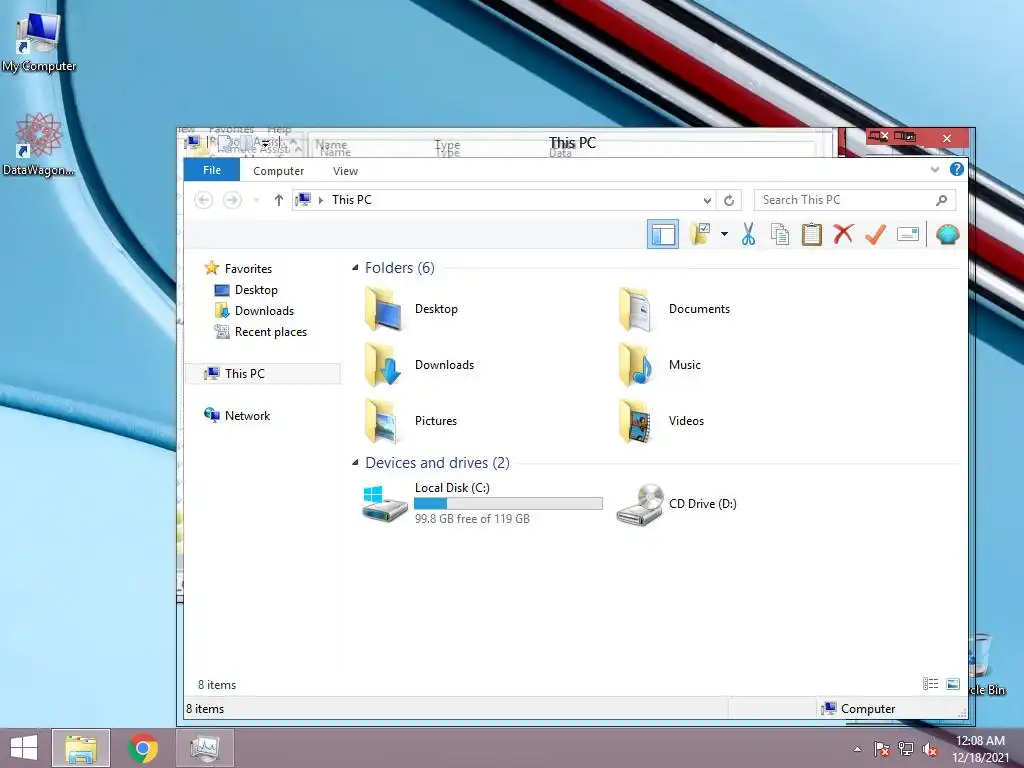Go forward with the Forward arrow
This screenshot has width=1024, height=768.
click(x=232, y=200)
